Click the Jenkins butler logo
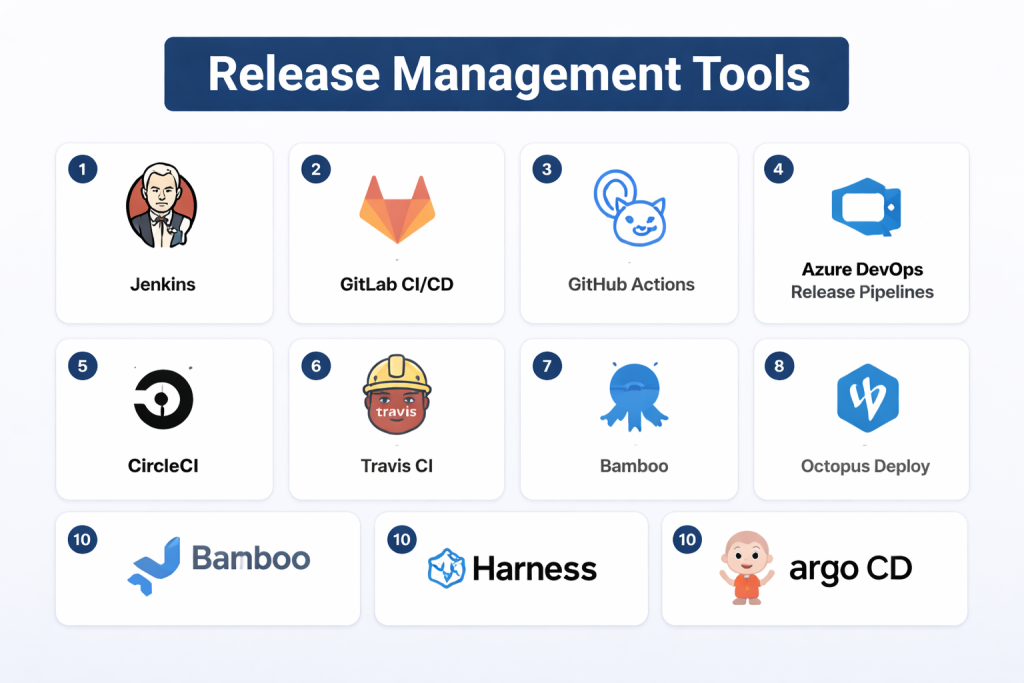Image resolution: width=1024 pixels, height=683 pixels. click(x=162, y=205)
